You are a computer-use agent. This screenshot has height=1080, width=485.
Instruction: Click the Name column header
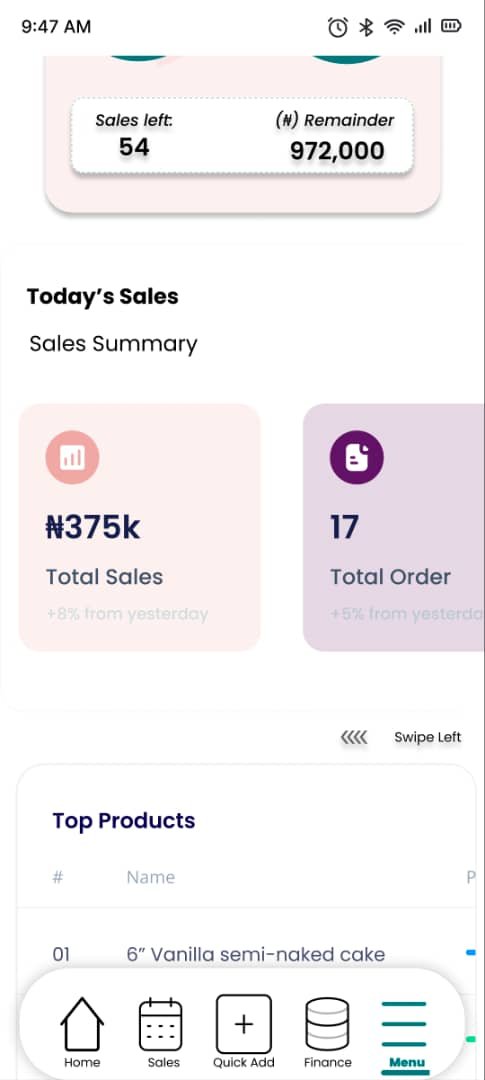[x=151, y=877]
